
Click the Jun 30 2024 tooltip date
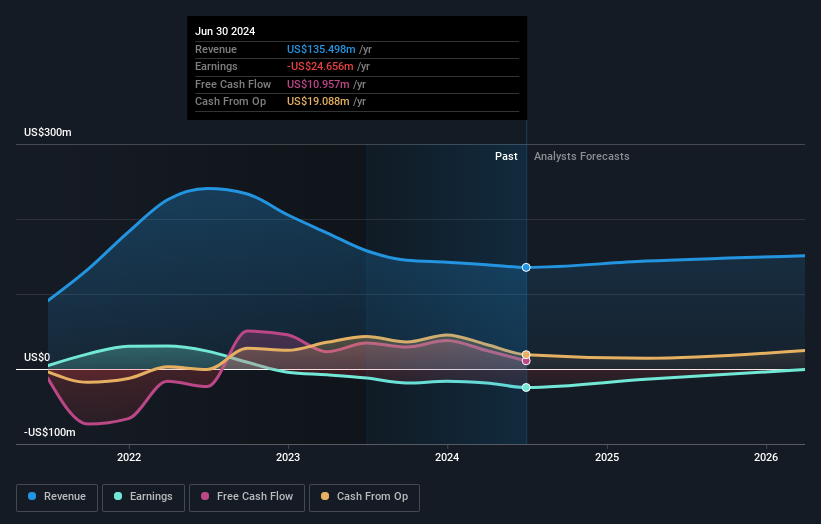[x=225, y=31]
